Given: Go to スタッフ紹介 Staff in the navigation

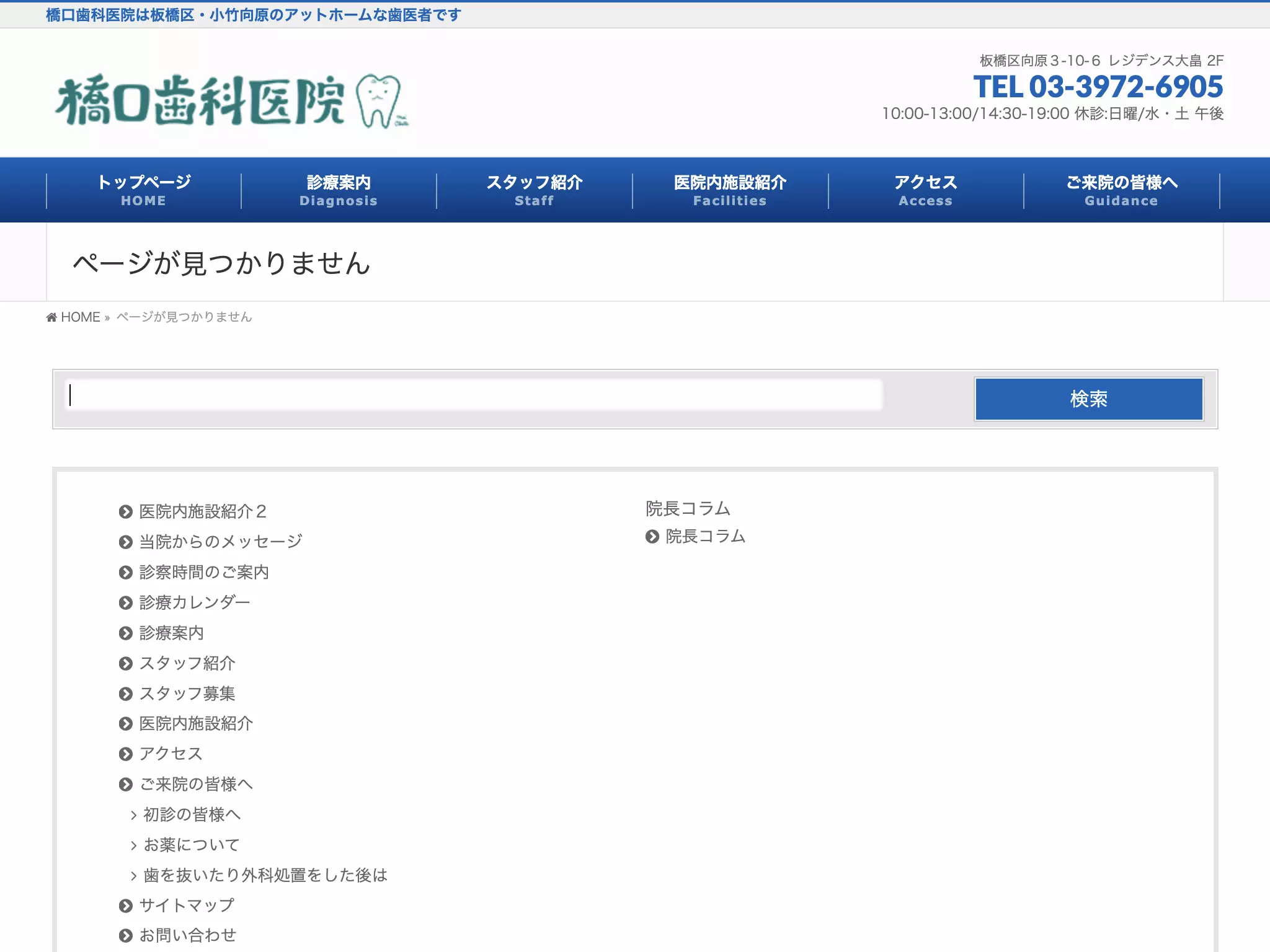Looking at the screenshot, I should click(x=535, y=190).
